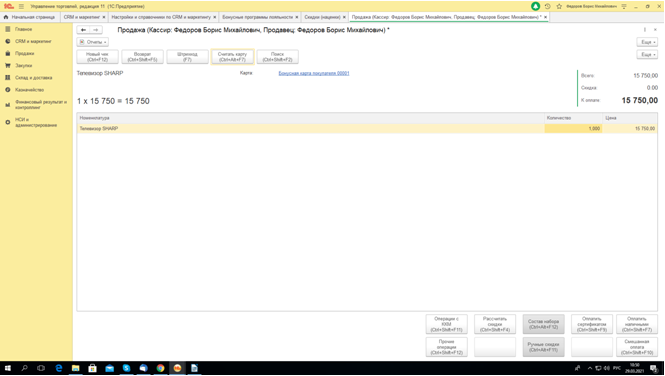This screenshot has width=665, height=376.
Task: Click the bold К оплате total 15 750,00
Action: [x=640, y=100]
